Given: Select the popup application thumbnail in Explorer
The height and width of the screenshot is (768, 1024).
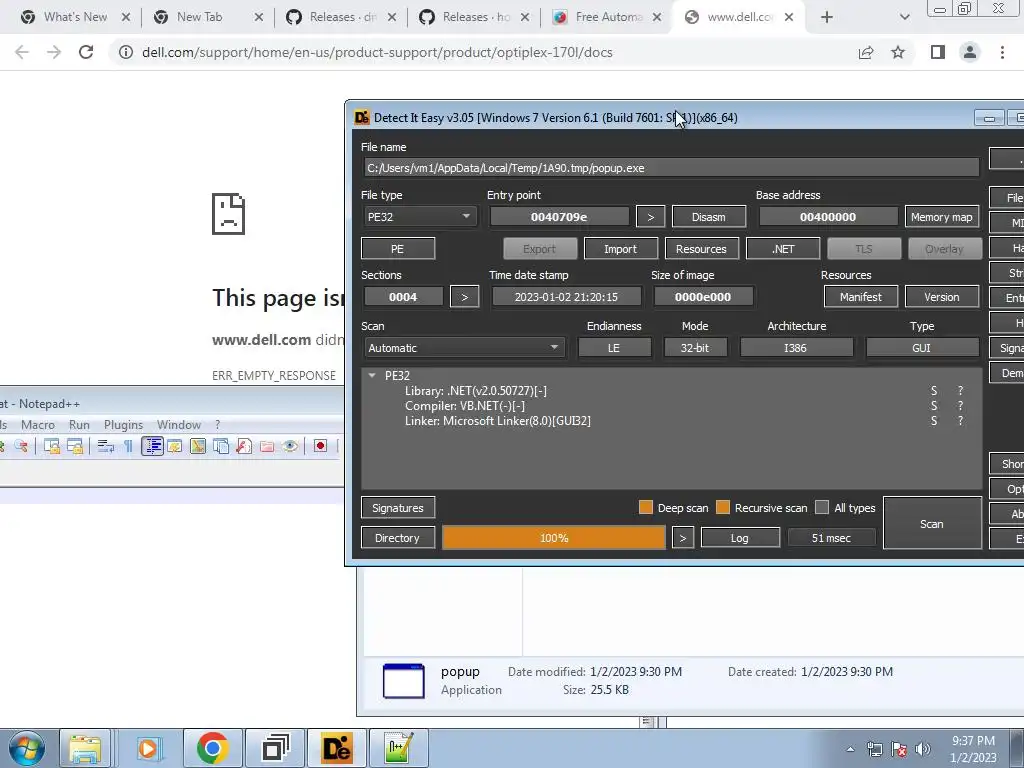Looking at the screenshot, I should (x=404, y=681).
